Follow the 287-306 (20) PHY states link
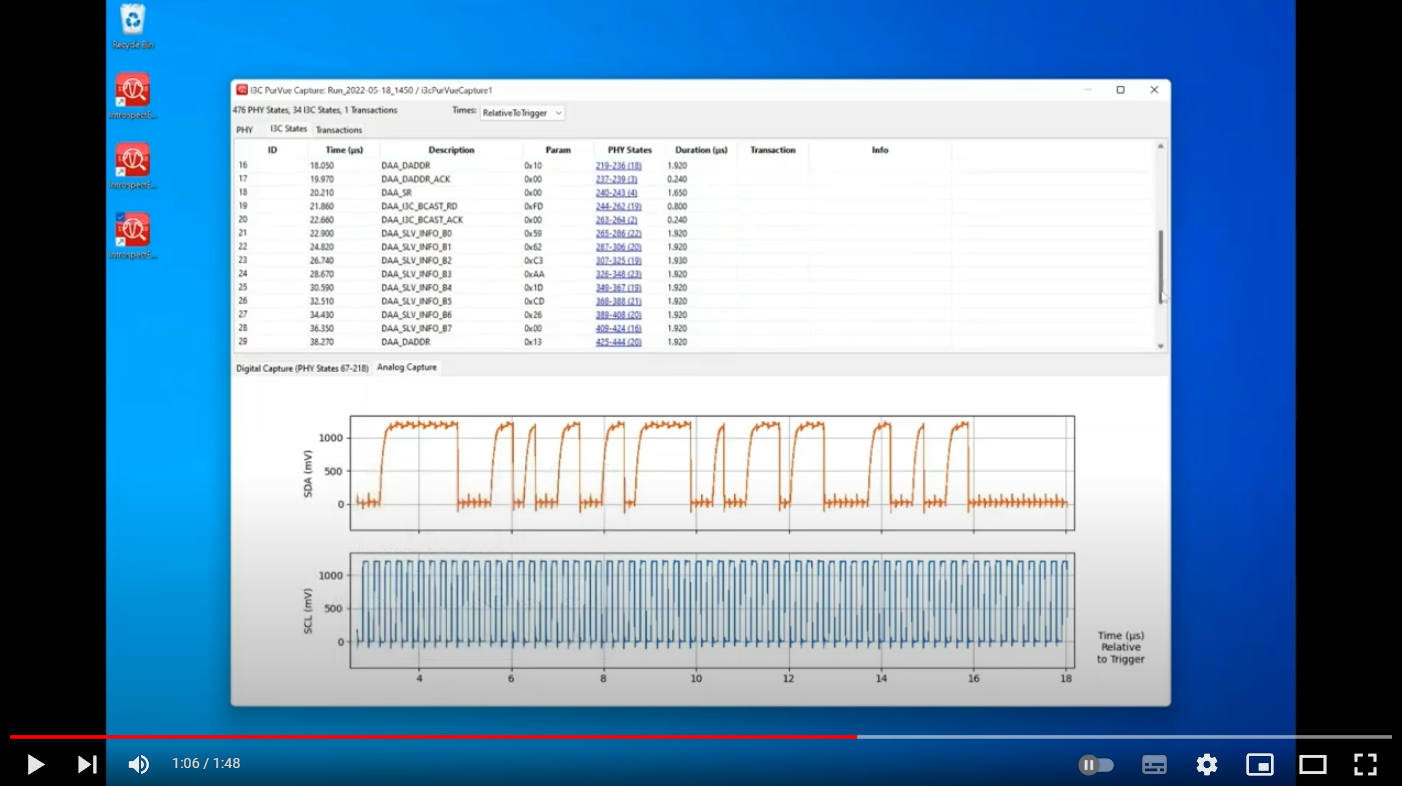 [x=619, y=247]
